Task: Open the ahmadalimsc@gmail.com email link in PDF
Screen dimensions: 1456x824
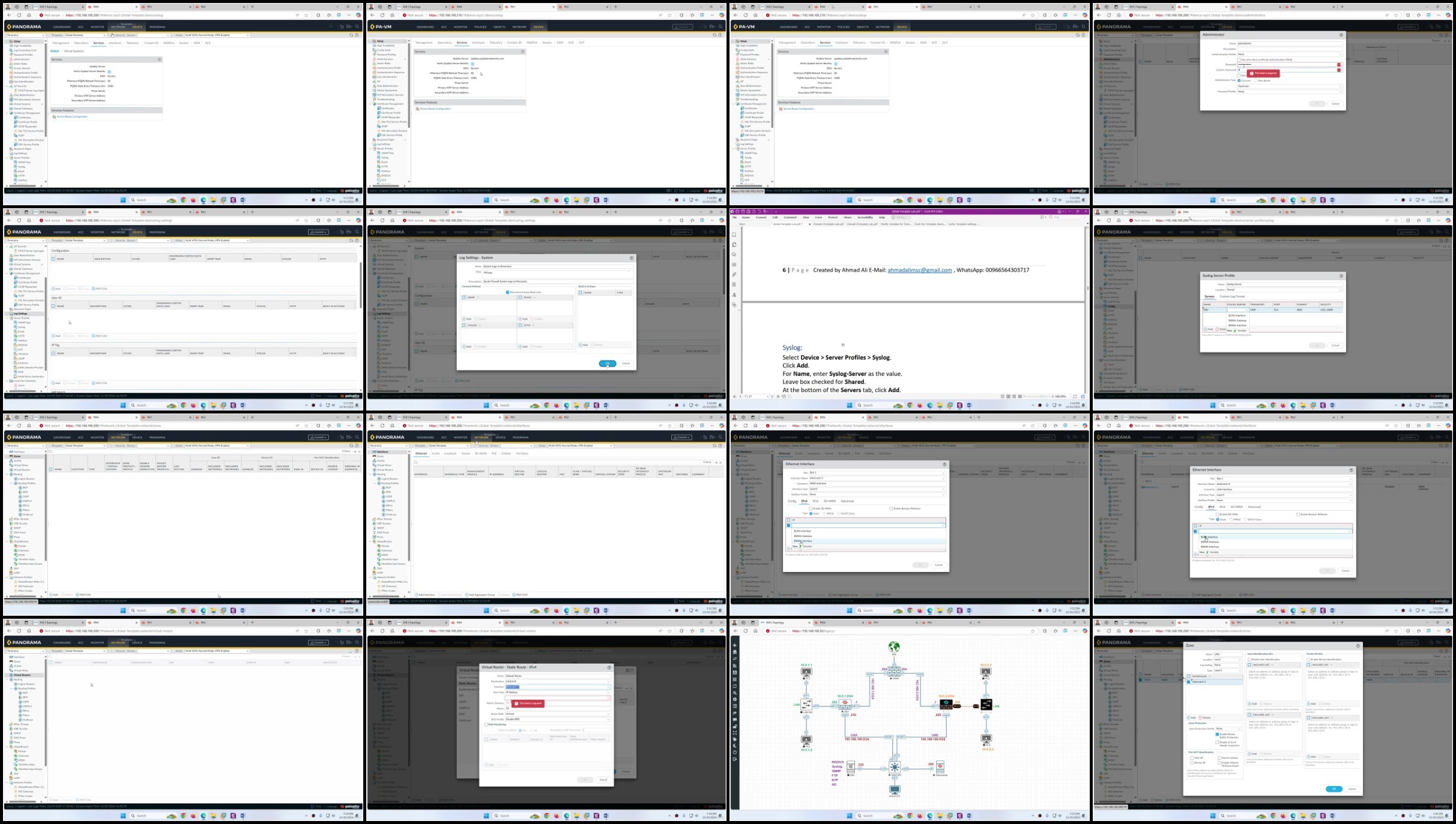Action: coord(919,270)
